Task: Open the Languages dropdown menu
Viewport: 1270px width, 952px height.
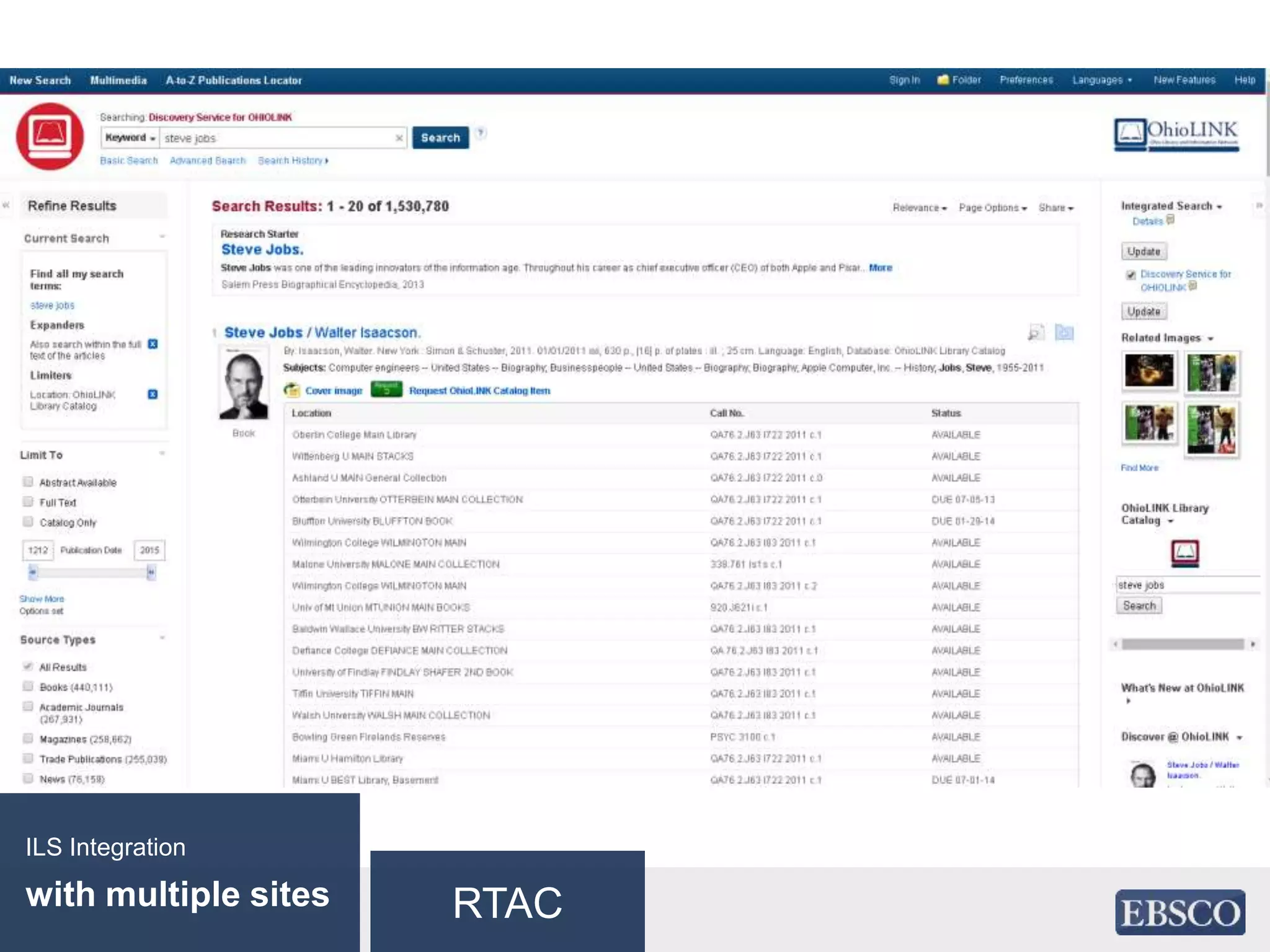Action: tap(1102, 80)
